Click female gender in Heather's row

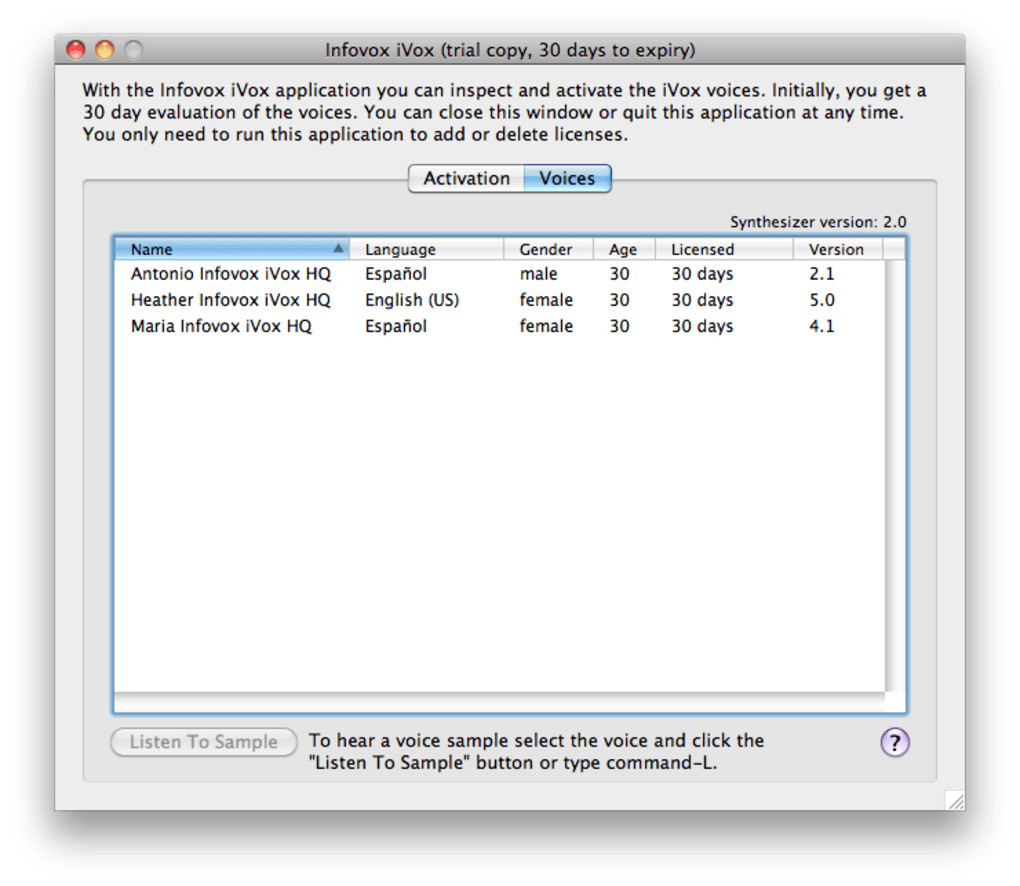click(x=546, y=300)
